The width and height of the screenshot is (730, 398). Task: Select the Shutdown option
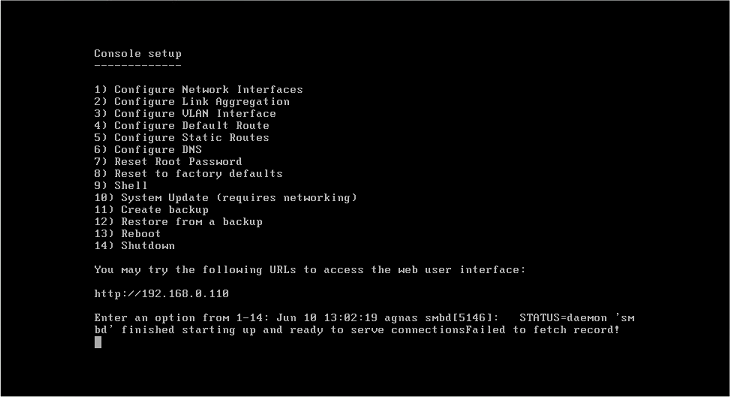pos(135,246)
